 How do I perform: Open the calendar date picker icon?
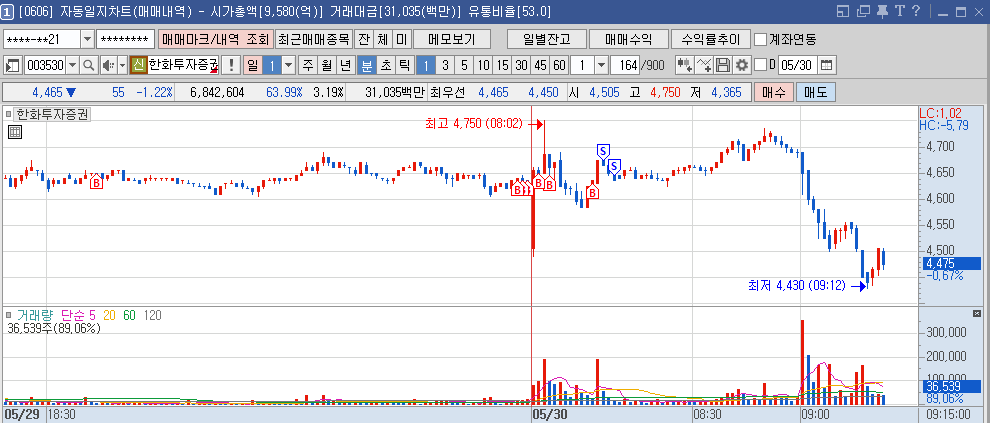826,65
